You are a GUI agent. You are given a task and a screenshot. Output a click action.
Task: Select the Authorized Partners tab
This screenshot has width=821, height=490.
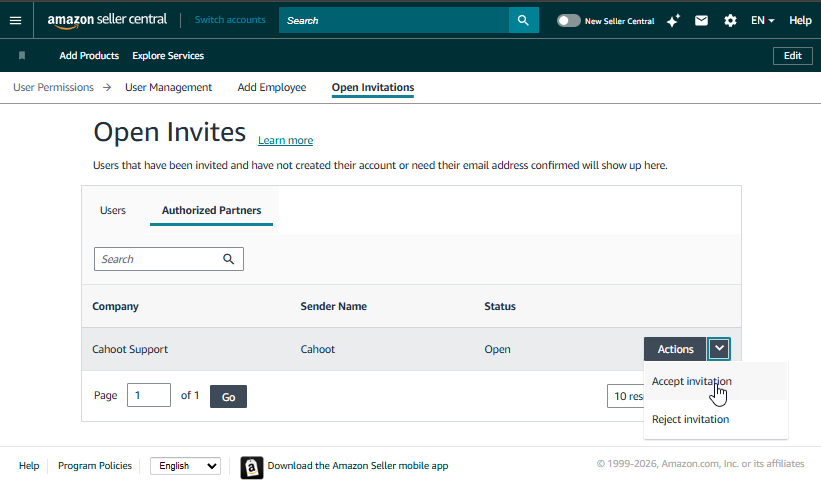click(x=212, y=210)
